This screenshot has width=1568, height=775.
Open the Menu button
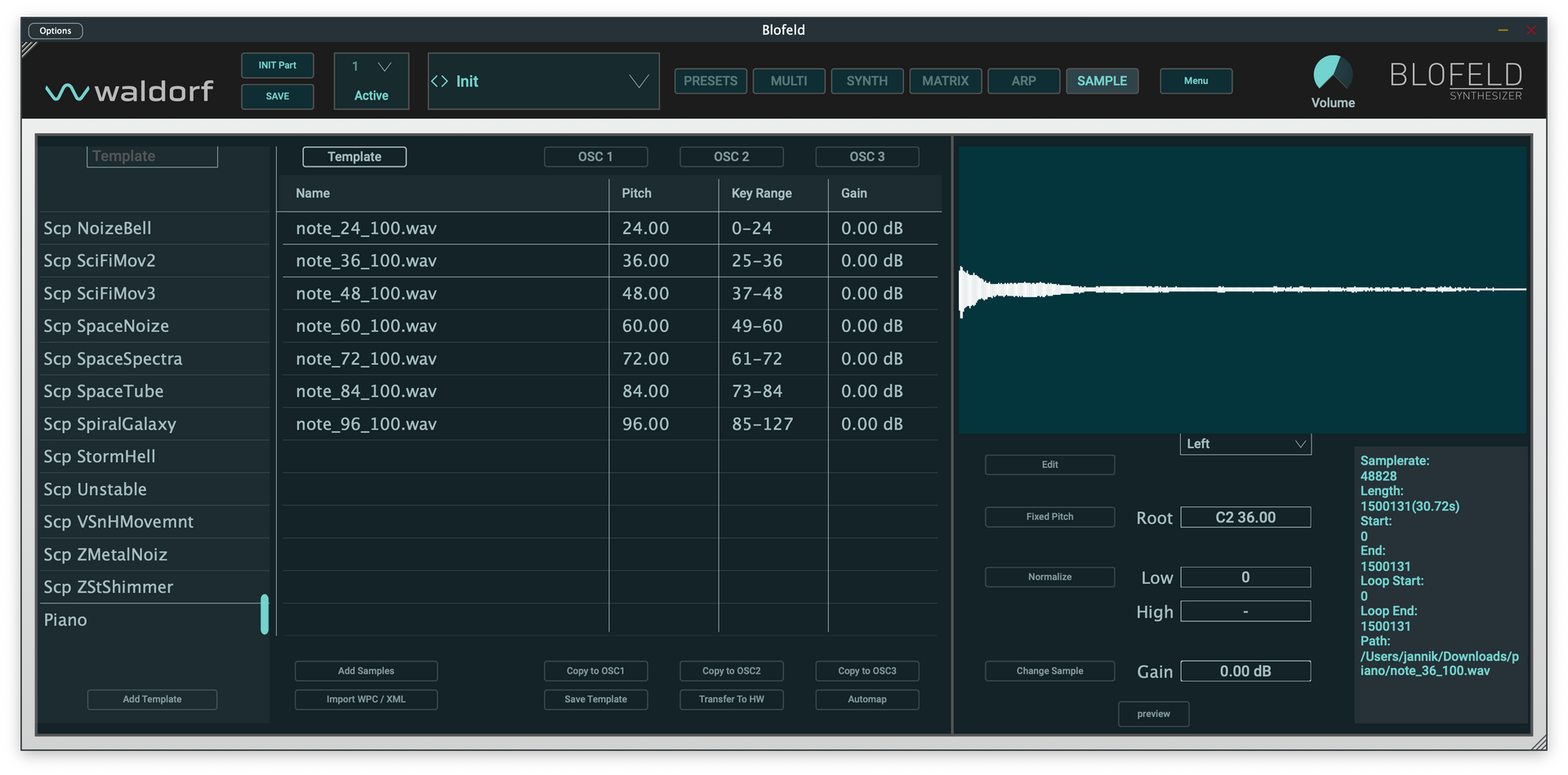[x=1196, y=81]
